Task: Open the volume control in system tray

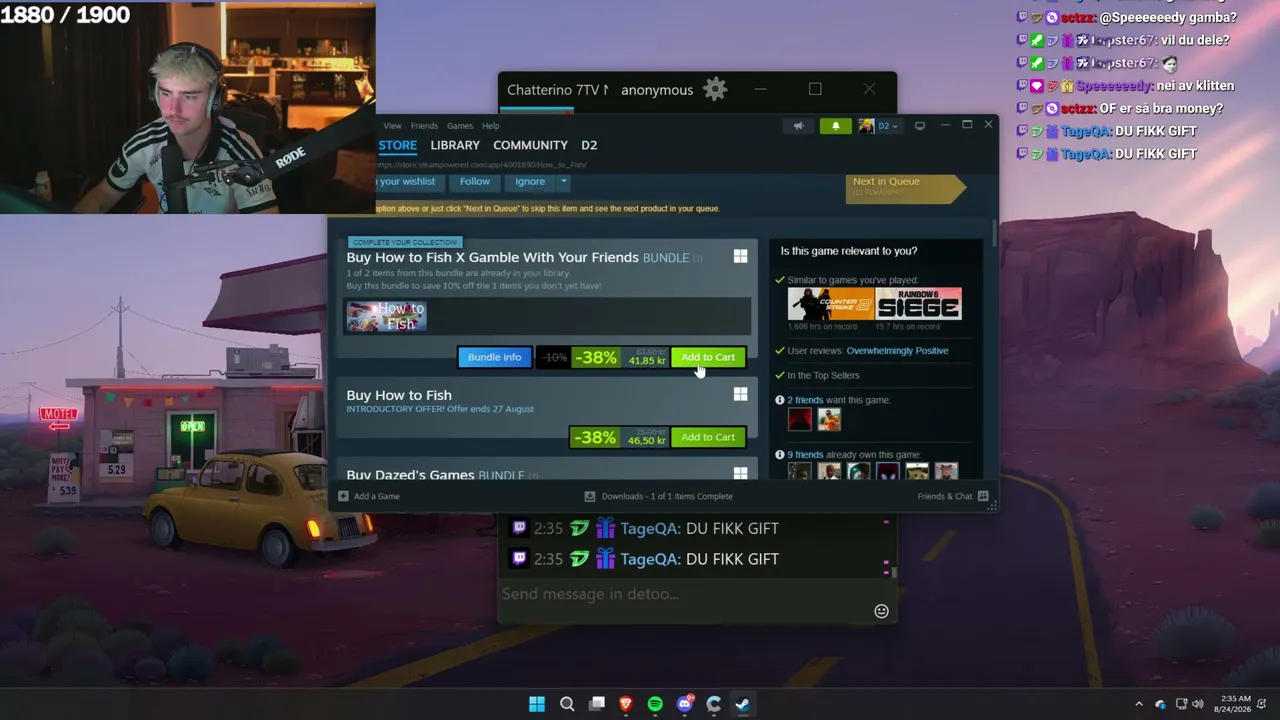Action: coord(1198,704)
